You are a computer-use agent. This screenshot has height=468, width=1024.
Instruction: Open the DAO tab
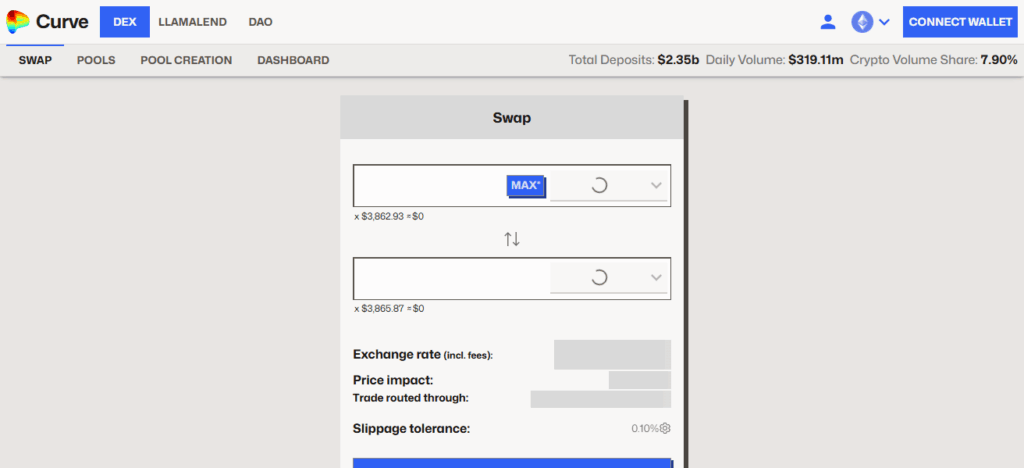[x=261, y=22]
